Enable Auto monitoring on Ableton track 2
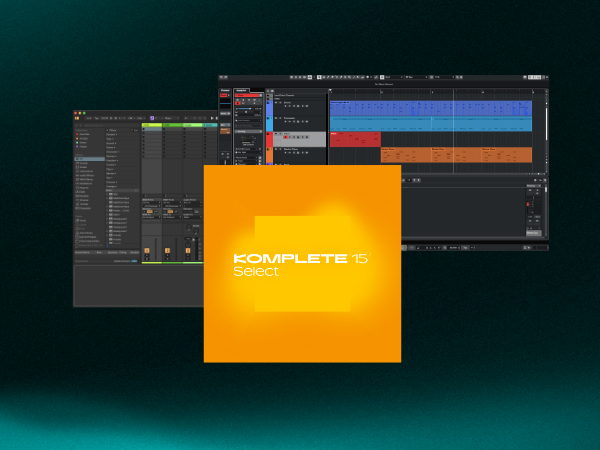 click(x=170, y=211)
